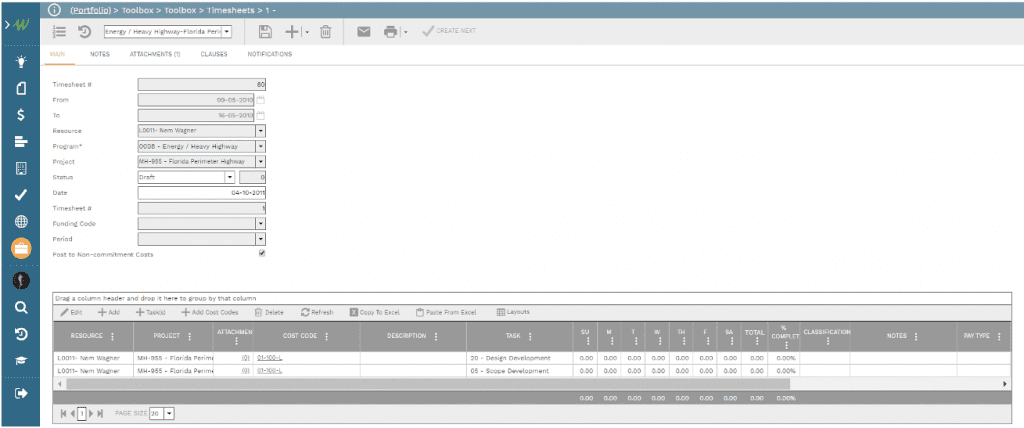Toggle Post to Non-commitment Costs checkbox

[262, 254]
